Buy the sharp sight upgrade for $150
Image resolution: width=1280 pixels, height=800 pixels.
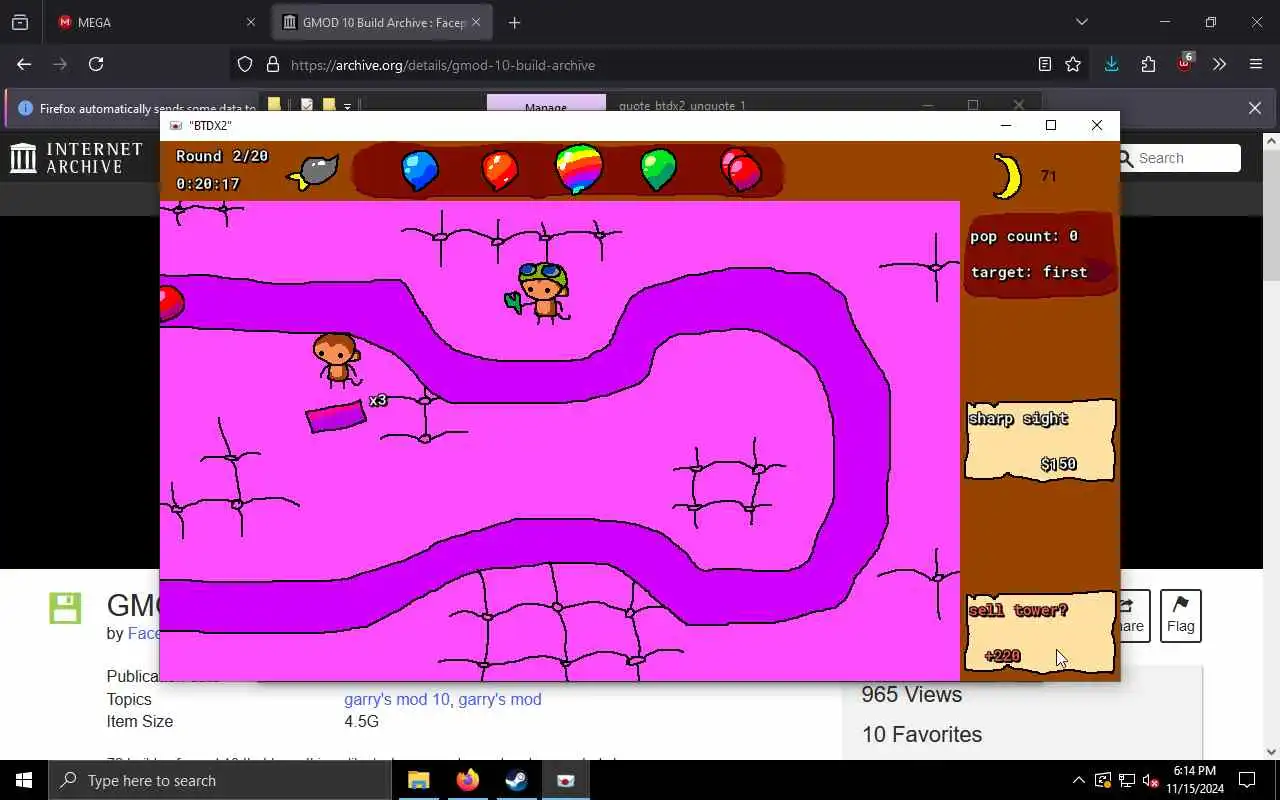(1039, 440)
